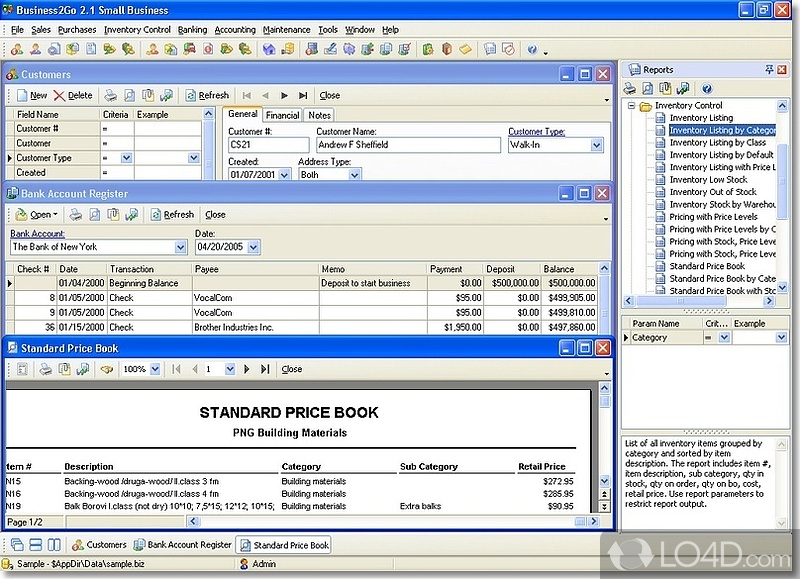Click tile windows horizontally icon in bottom bar
Image resolution: width=800 pixels, height=579 pixels.
click(34, 545)
